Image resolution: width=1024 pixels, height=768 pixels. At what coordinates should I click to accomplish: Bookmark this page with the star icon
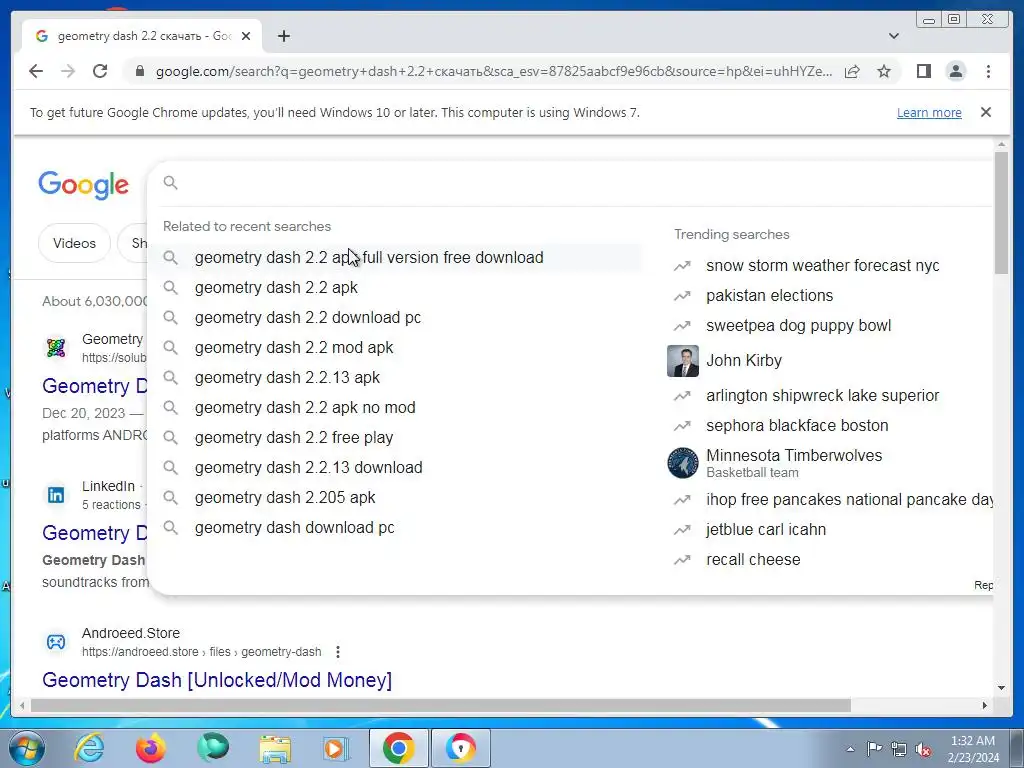pos(884,71)
